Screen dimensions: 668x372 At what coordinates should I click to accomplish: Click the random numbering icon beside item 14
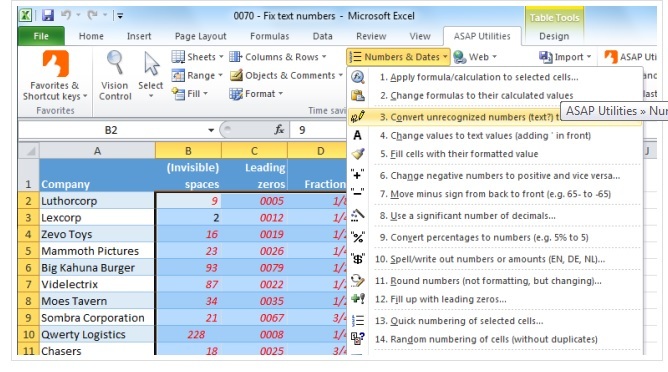point(357,339)
